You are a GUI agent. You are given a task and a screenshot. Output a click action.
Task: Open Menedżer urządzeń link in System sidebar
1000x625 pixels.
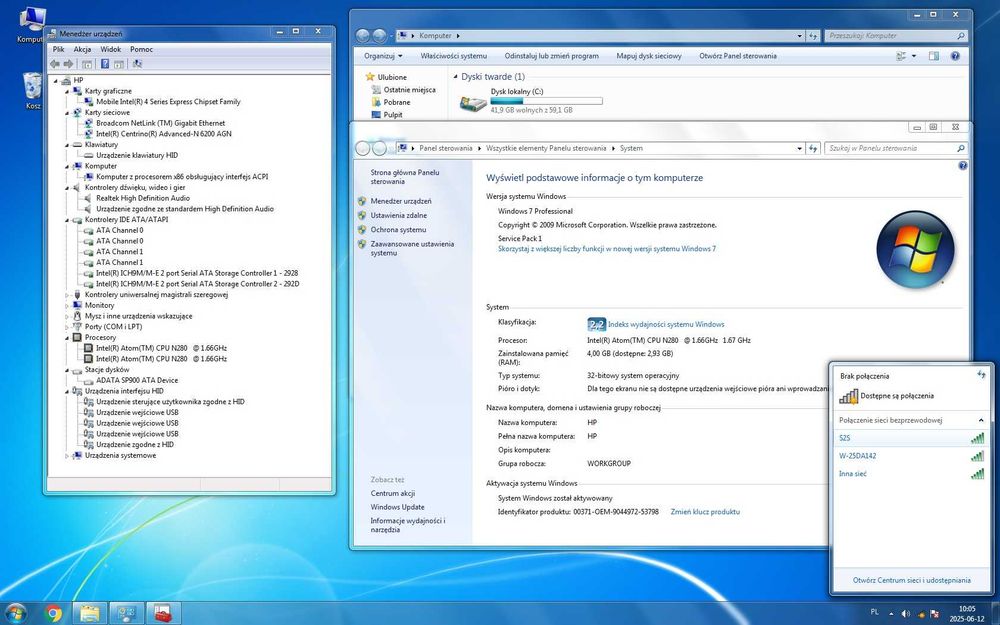coord(401,201)
